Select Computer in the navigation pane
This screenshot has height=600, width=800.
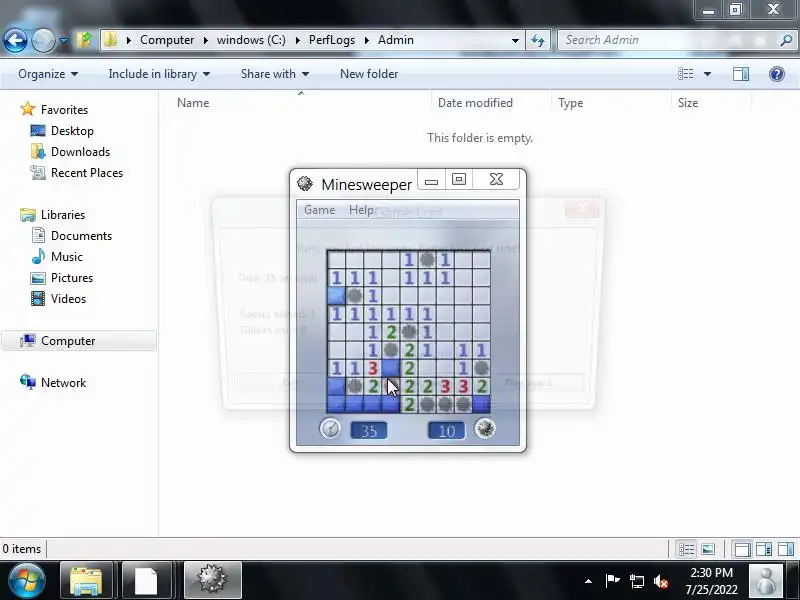click(68, 340)
